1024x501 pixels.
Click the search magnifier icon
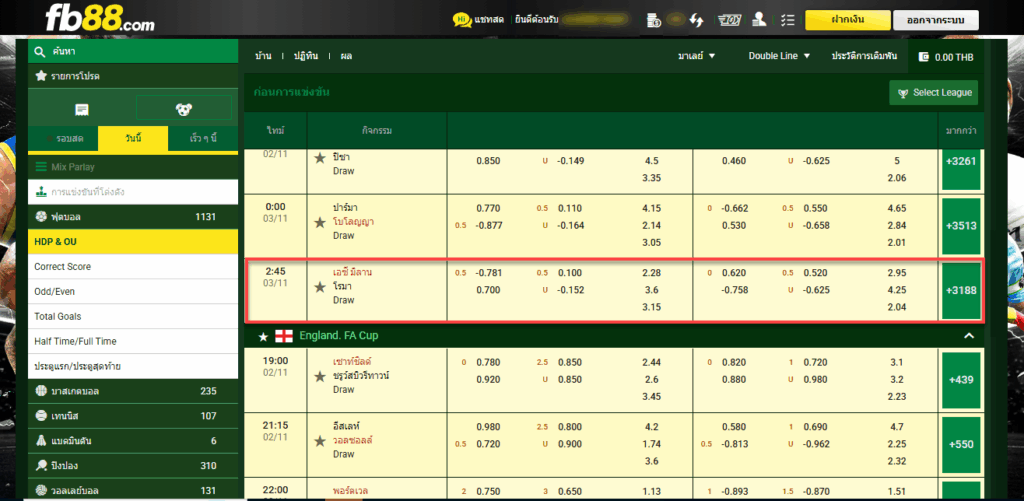40,52
